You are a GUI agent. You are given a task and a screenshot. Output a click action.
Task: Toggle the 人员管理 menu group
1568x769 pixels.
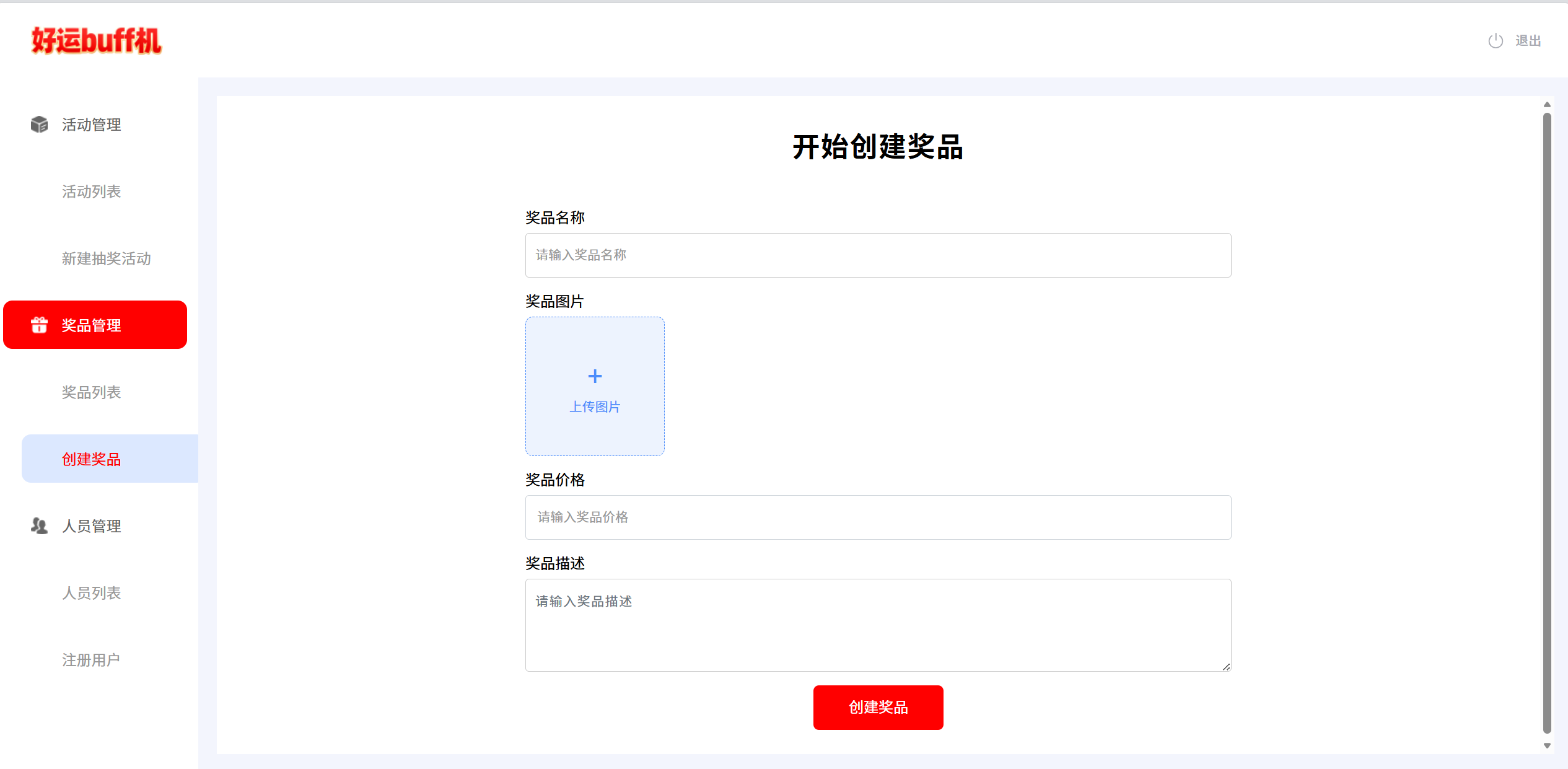tap(91, 526)
